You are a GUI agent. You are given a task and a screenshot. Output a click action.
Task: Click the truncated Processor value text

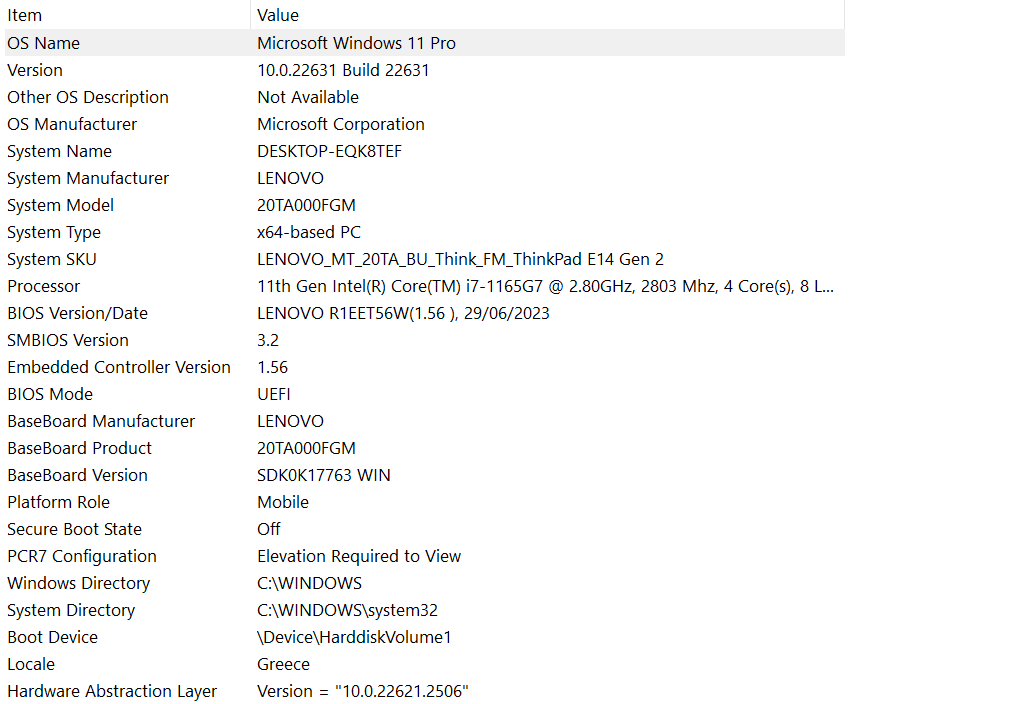[x=545, y=286]
